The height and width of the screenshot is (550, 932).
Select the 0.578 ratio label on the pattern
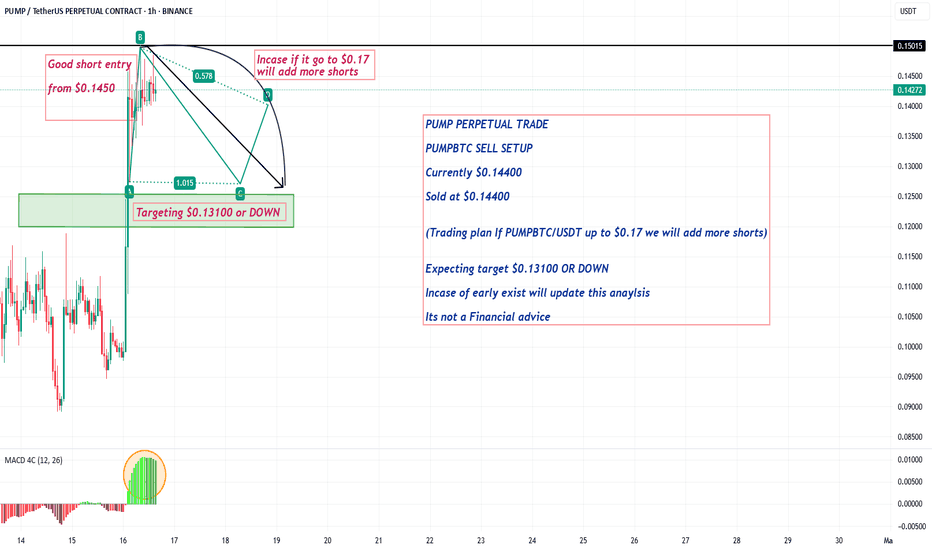[x=203, y=76]
